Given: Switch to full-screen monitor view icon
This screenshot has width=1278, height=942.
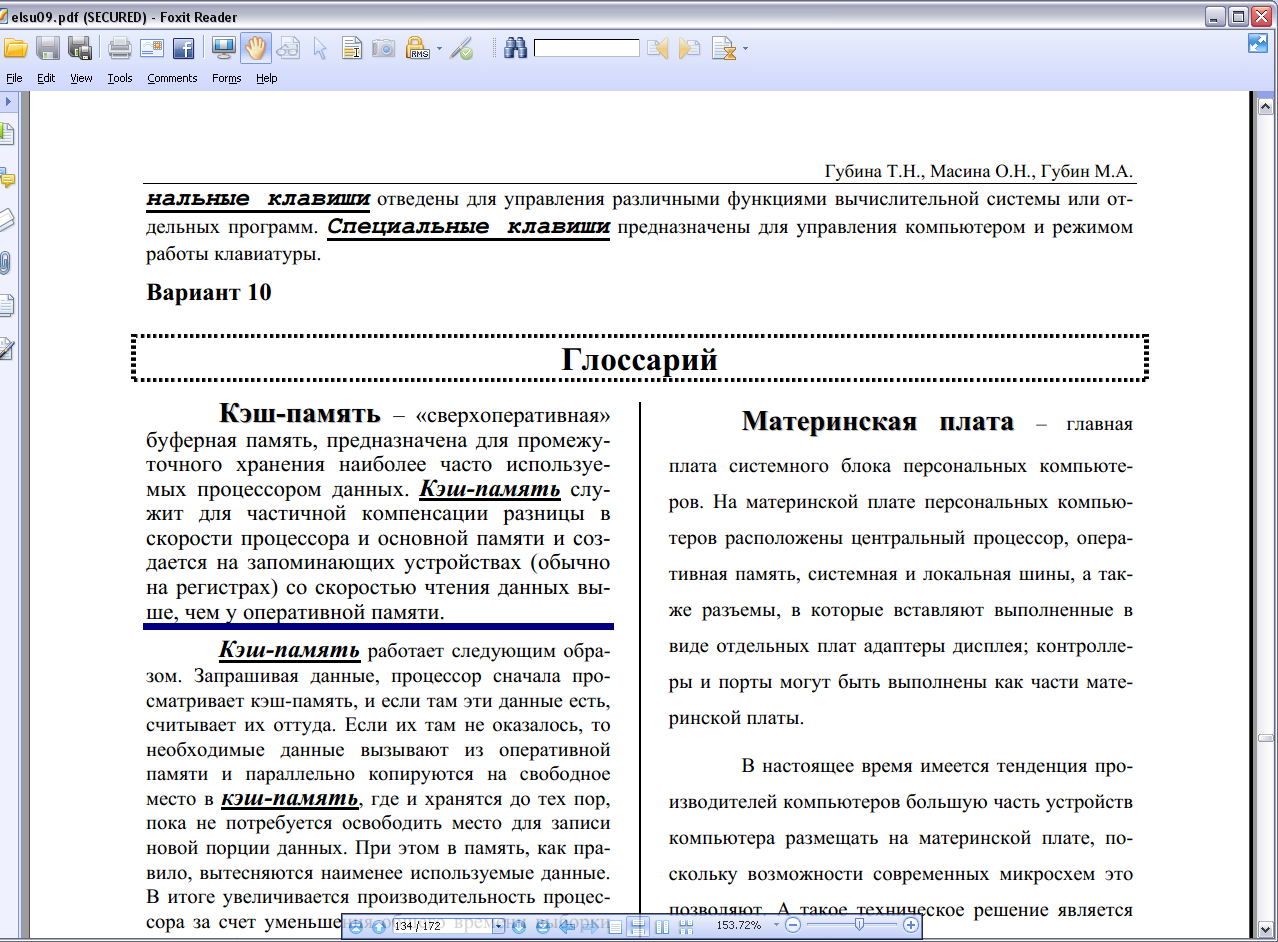Looking at the screenshot, I should (x=223, y=47).
